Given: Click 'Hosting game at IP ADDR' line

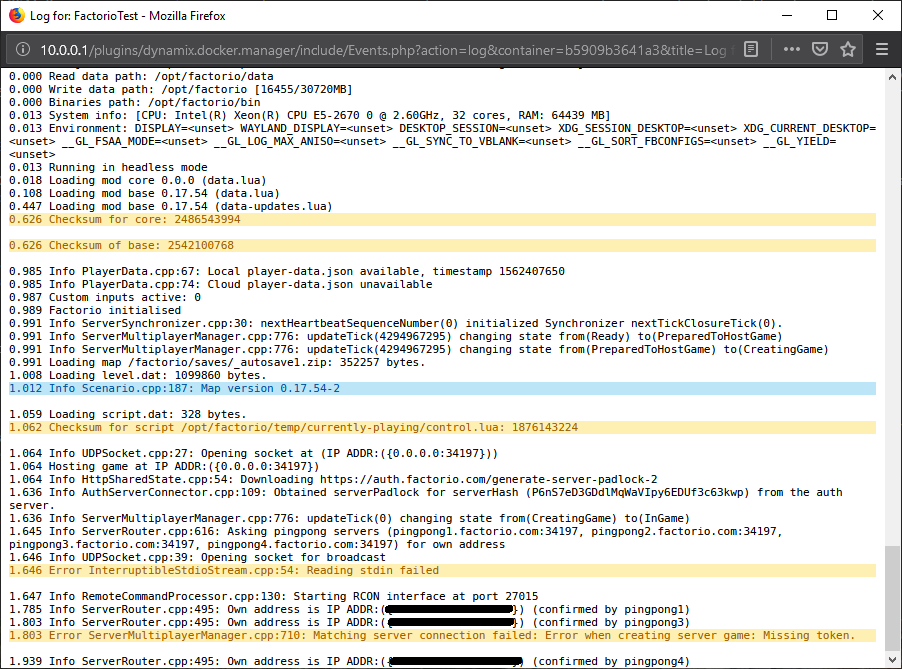Looking at the screenshot, I should click(164, 467).
